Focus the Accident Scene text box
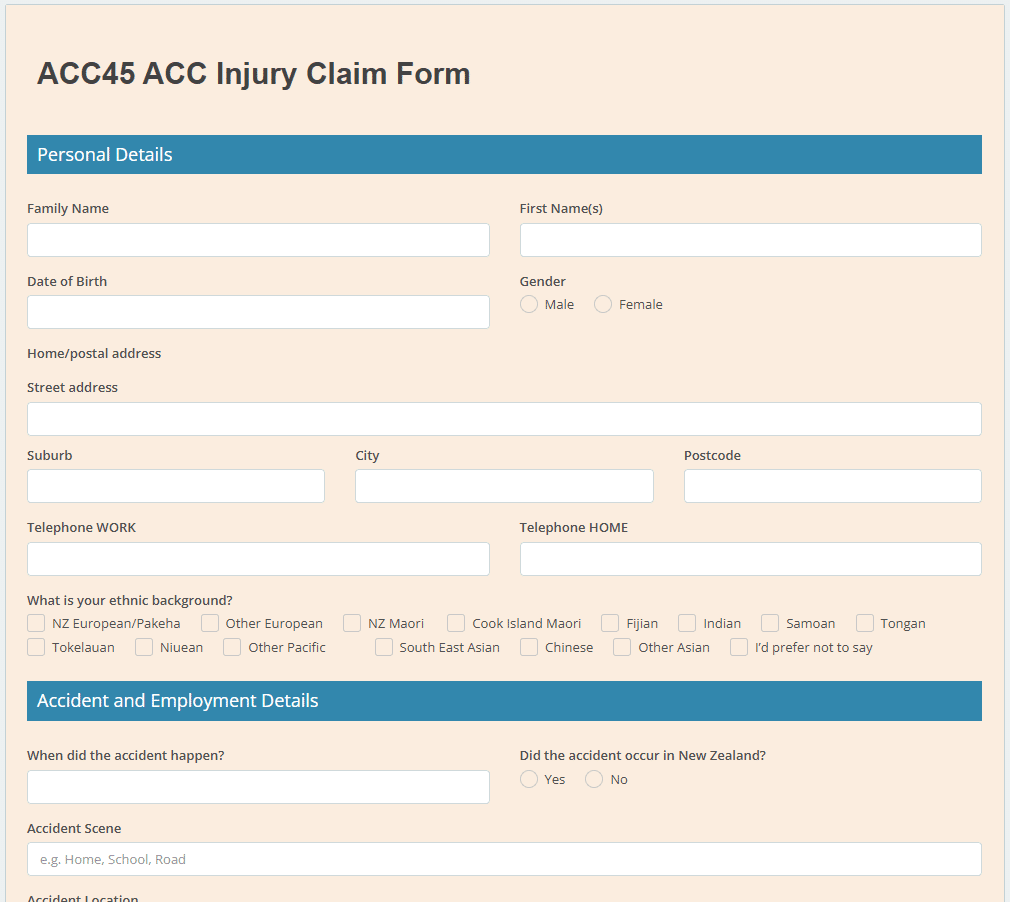Viewport: 1010px width, 902px height. point(504,859)
